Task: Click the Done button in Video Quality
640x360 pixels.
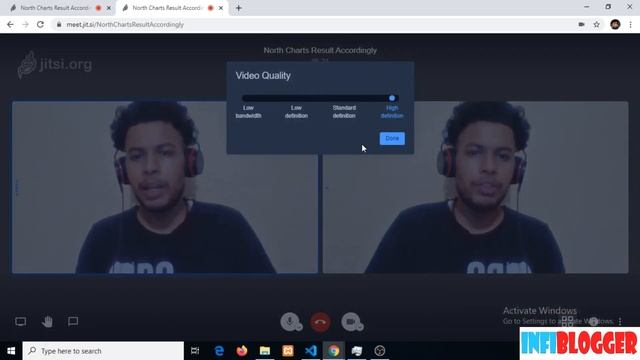Action: (392, 138)
